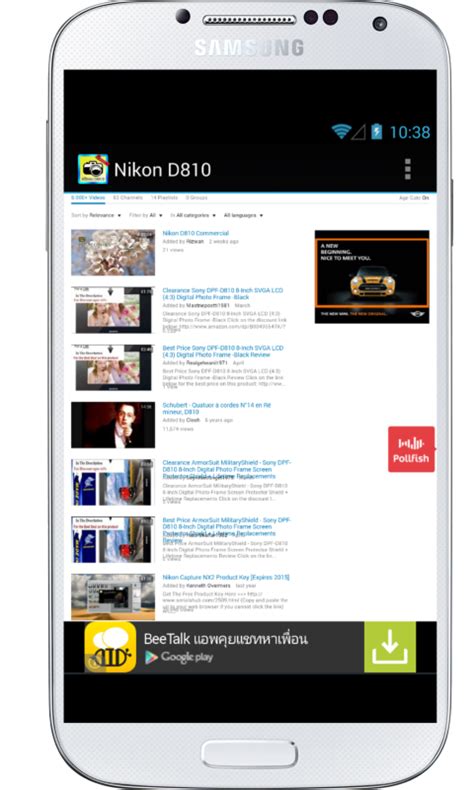474x790 pixels.
Task: Switch to the Groups tab
Action: (196, 198)
